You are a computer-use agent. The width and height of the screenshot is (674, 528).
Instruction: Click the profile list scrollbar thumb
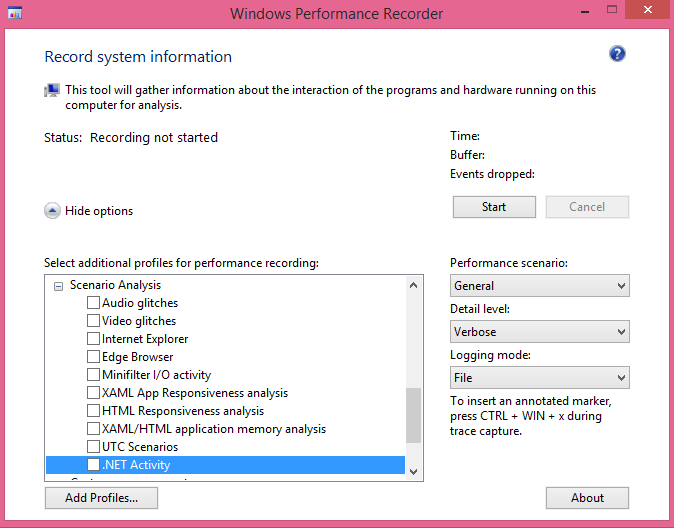(x=414, y=415)
